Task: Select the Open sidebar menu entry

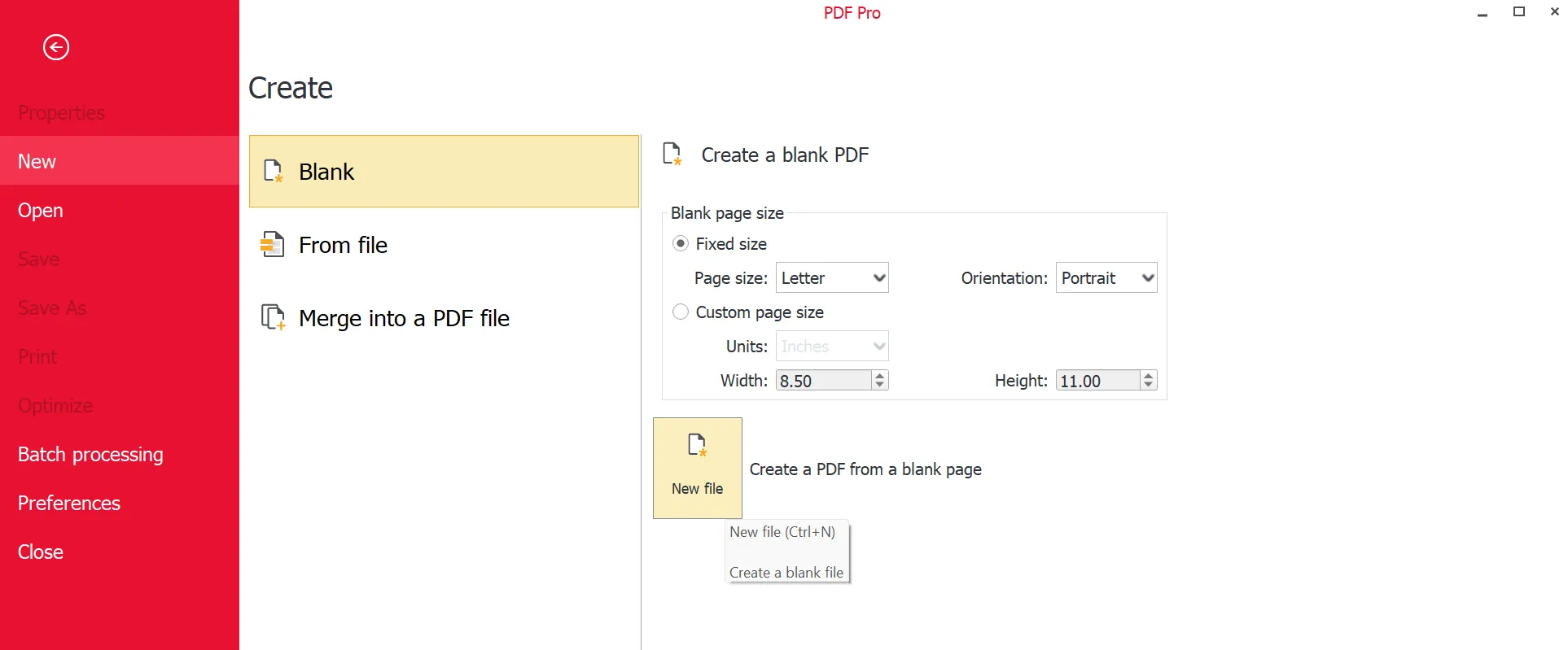Action: coord(41,210)
